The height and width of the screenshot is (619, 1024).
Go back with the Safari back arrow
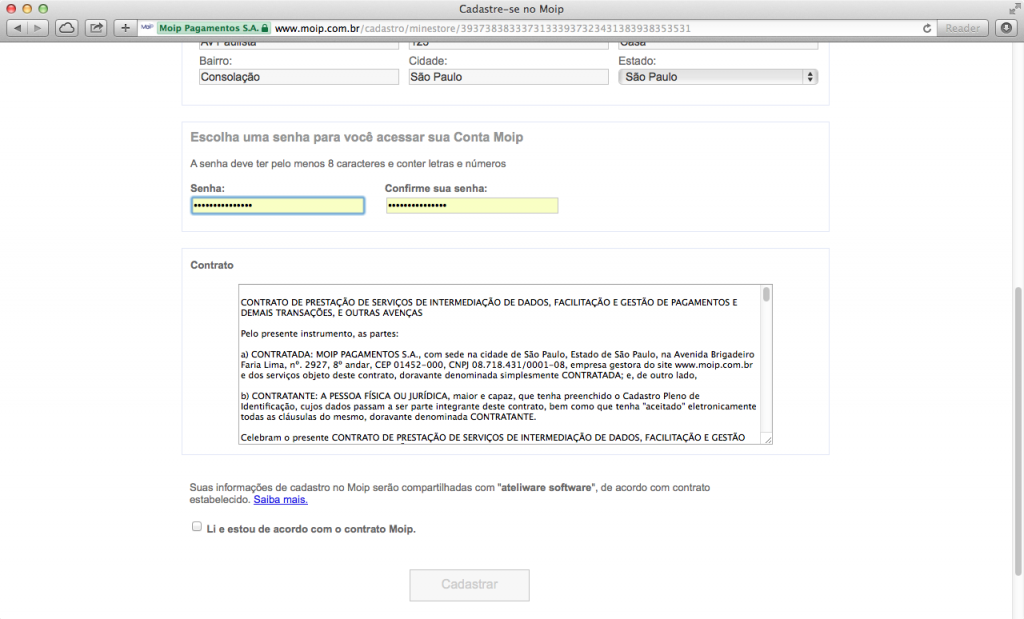pos(17,28)
